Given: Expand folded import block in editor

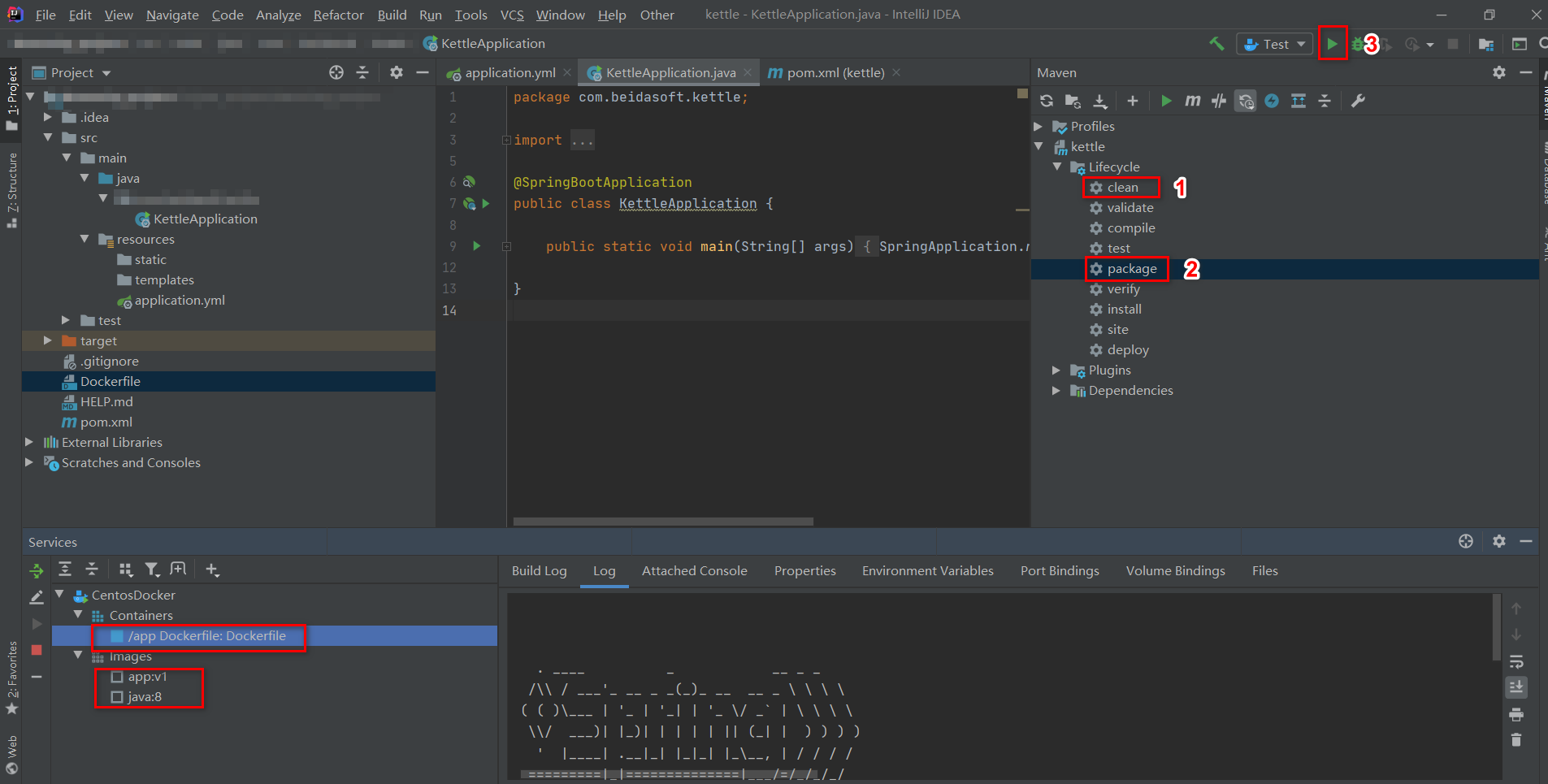Looking at the screenshot, I should coord(506,140).
